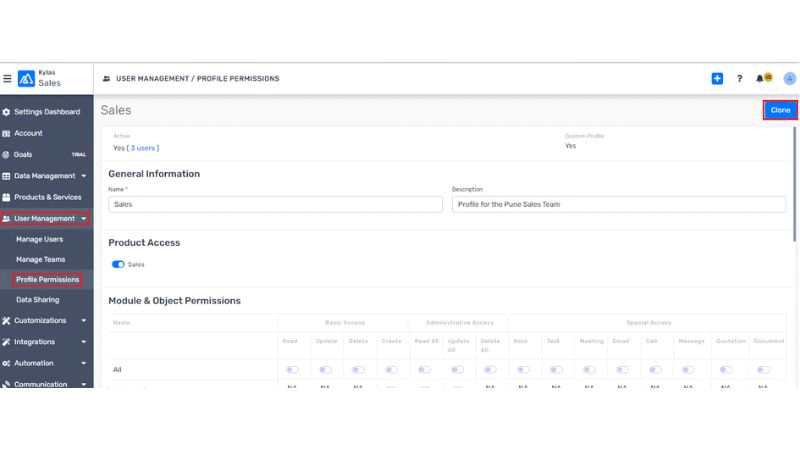800x450 pixels.
Task: Collapse the User Management section arrow
Action: [84, 219]
